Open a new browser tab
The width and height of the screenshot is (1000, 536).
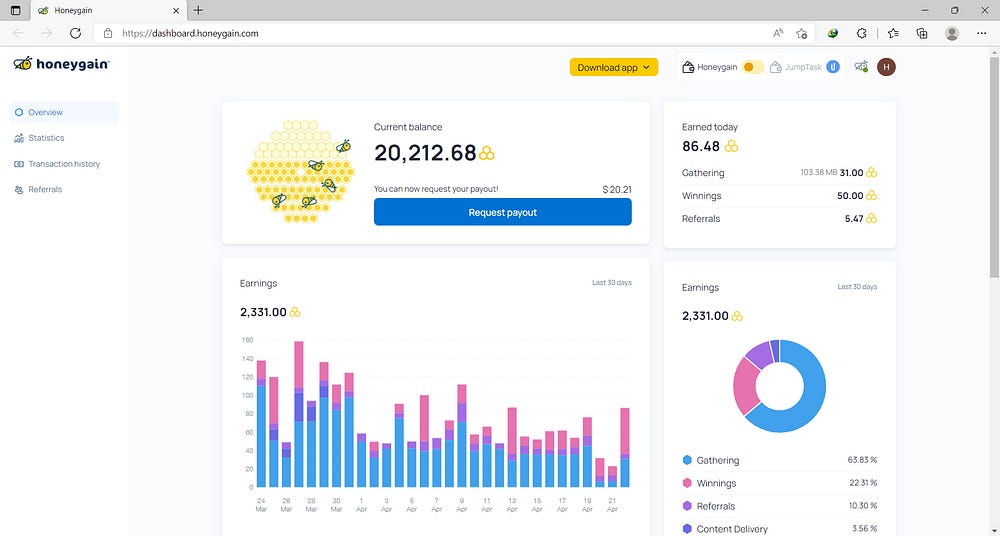pyautogui.click(x=198, y=10)
